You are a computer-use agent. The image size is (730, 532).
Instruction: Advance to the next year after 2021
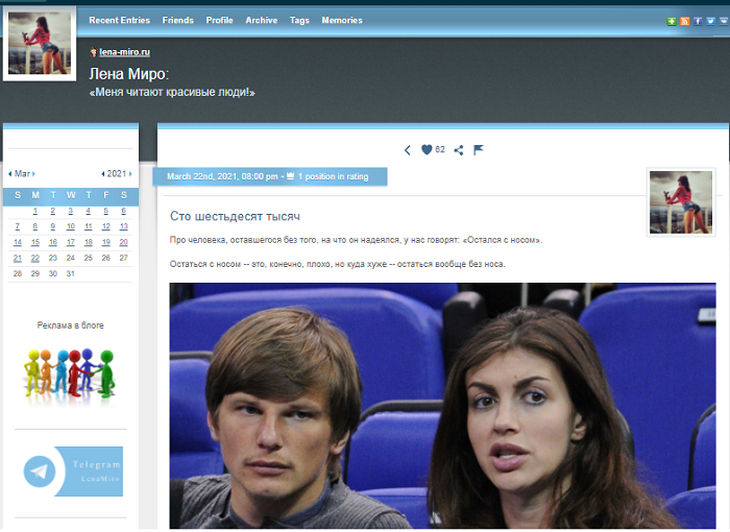click(130, 174)
